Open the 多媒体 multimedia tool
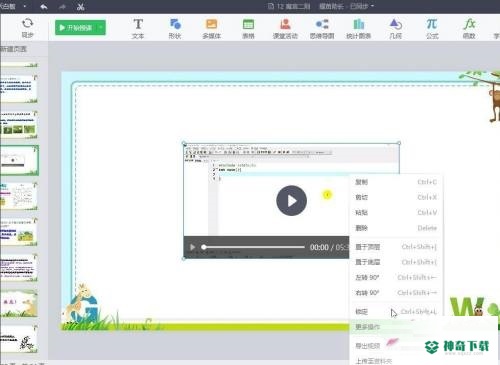This screenshot has width=500, height=365. click(211, 29)
